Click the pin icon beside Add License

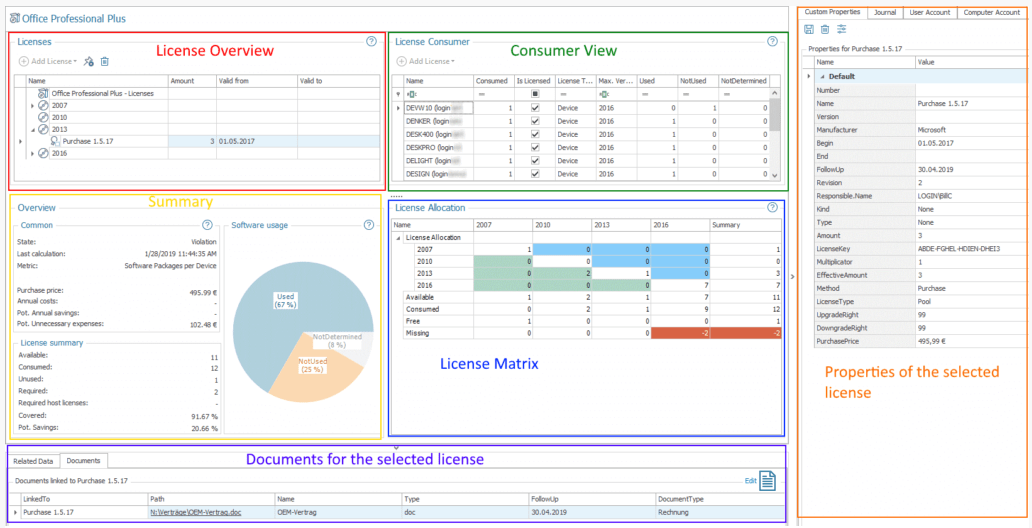[88, 62]
